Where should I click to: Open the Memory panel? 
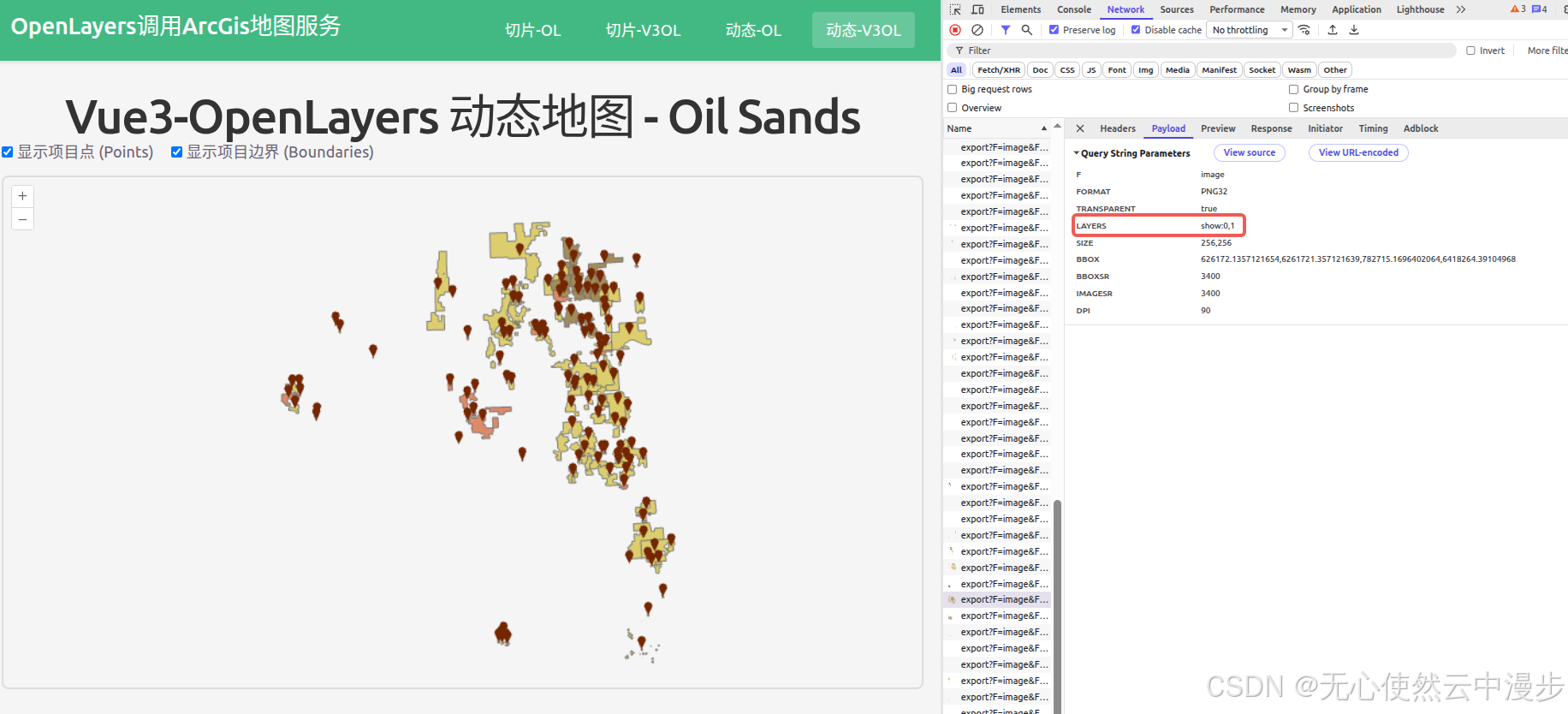pos(1298,9)
